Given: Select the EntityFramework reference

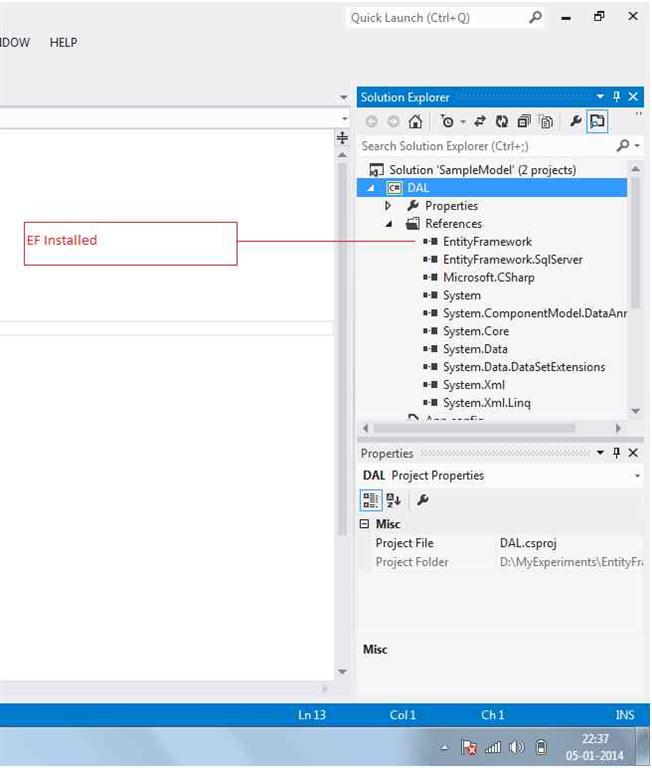Looking at the screenshot, I should click(487, 241).
